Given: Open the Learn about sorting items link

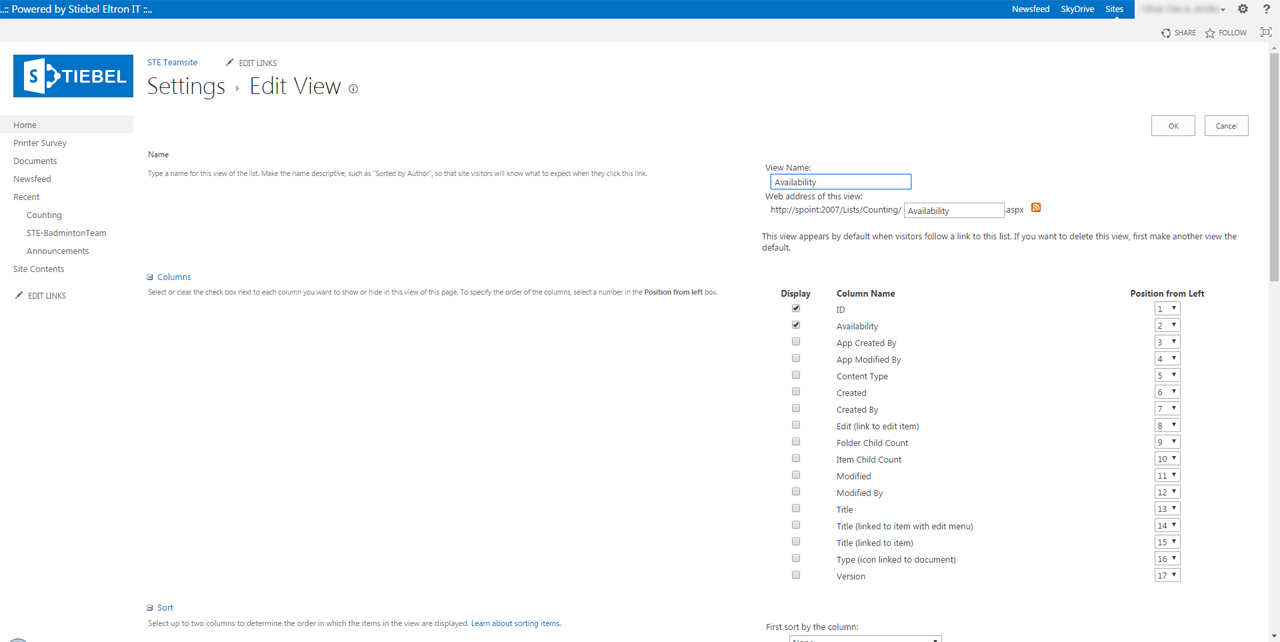Looking at the screenshot, I should (x=515, y=622).
